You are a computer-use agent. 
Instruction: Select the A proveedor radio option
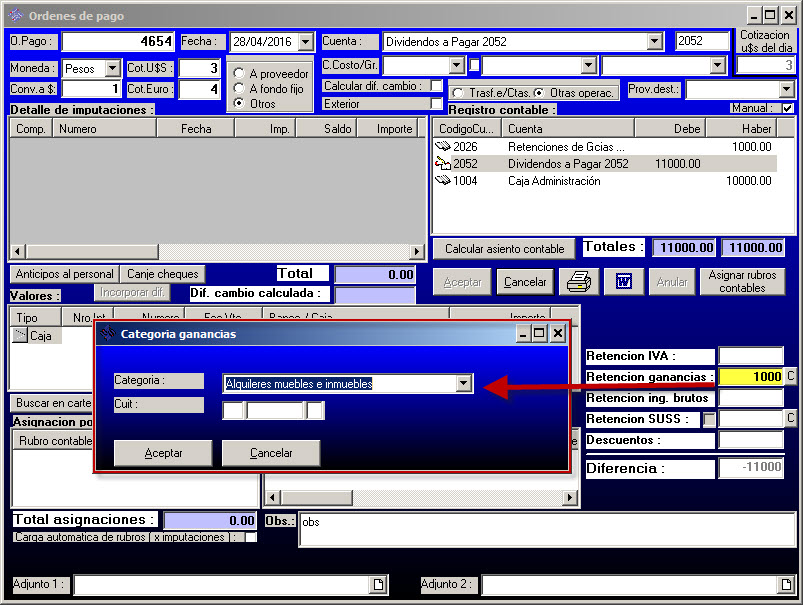[239, 74]
